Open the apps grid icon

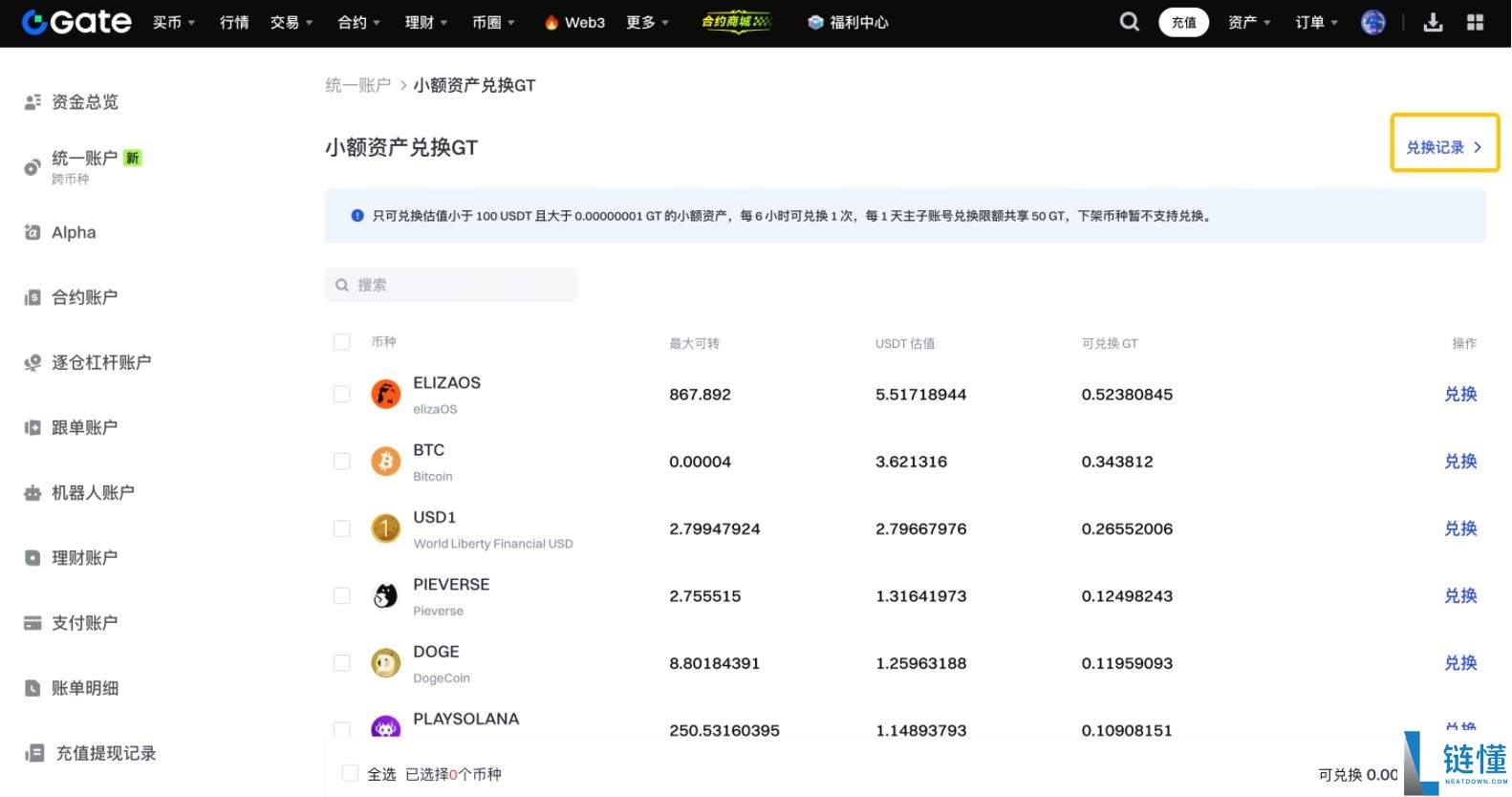(1475, 22)
